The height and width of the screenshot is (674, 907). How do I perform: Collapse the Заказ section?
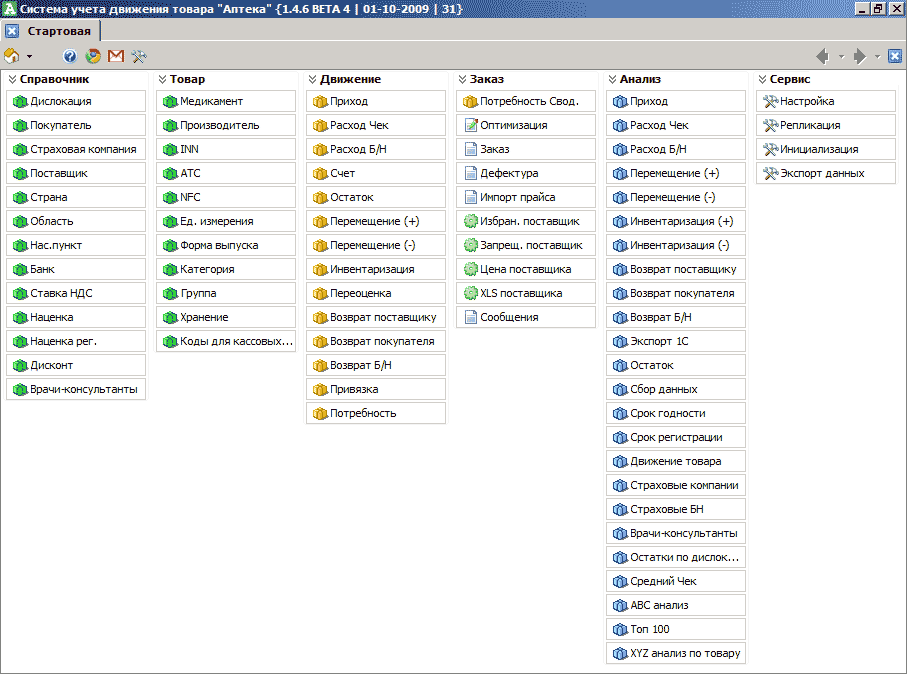[x=462, y=79]
